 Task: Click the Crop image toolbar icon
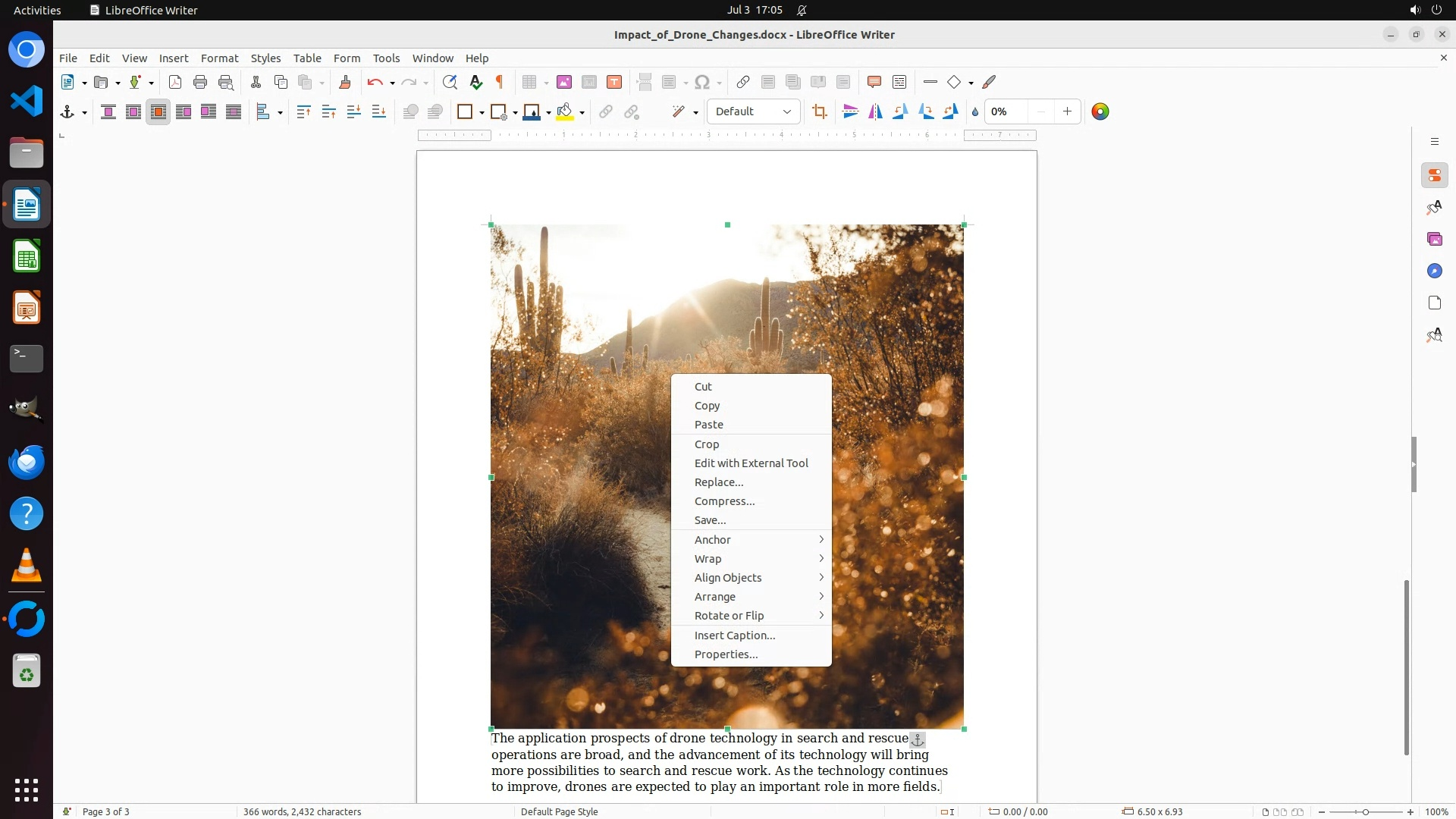pos(819,111)
